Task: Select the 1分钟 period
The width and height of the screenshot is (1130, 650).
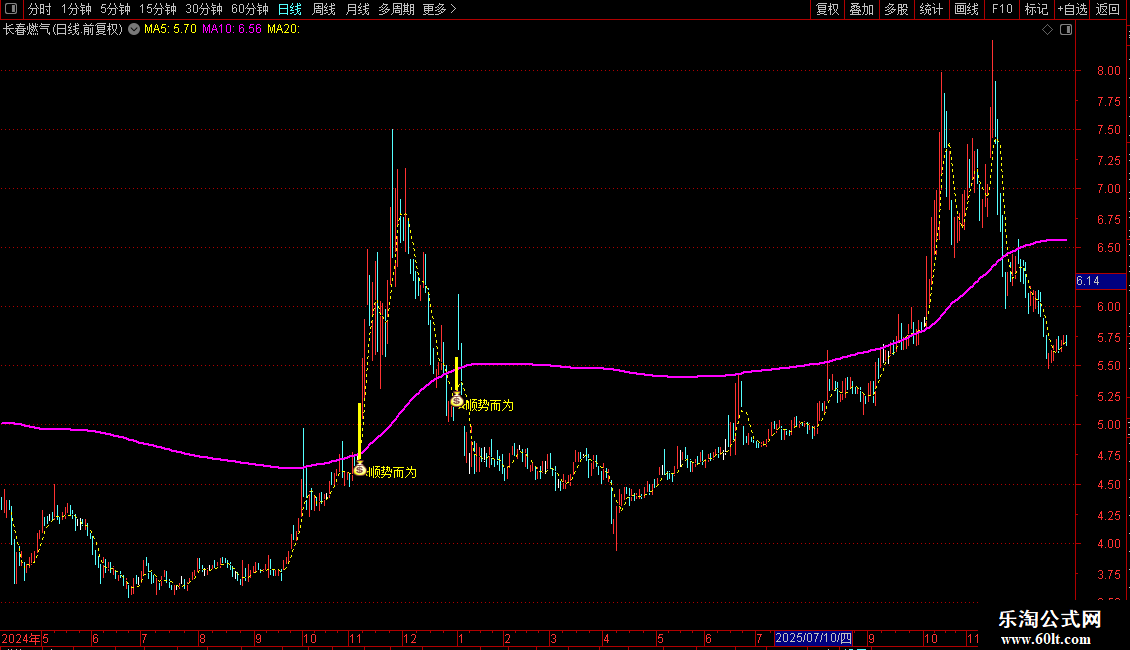Action: [x=76, y=9]
